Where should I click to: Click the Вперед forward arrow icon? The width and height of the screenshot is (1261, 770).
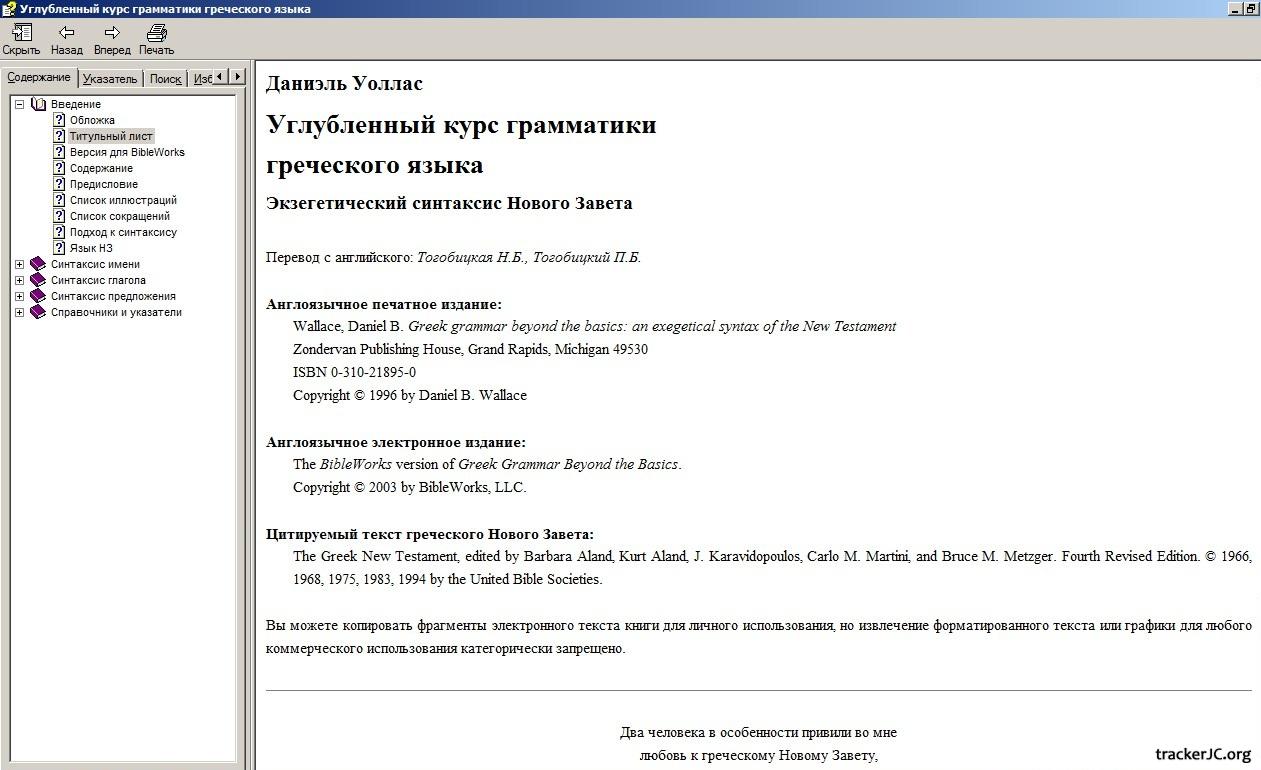112,32
